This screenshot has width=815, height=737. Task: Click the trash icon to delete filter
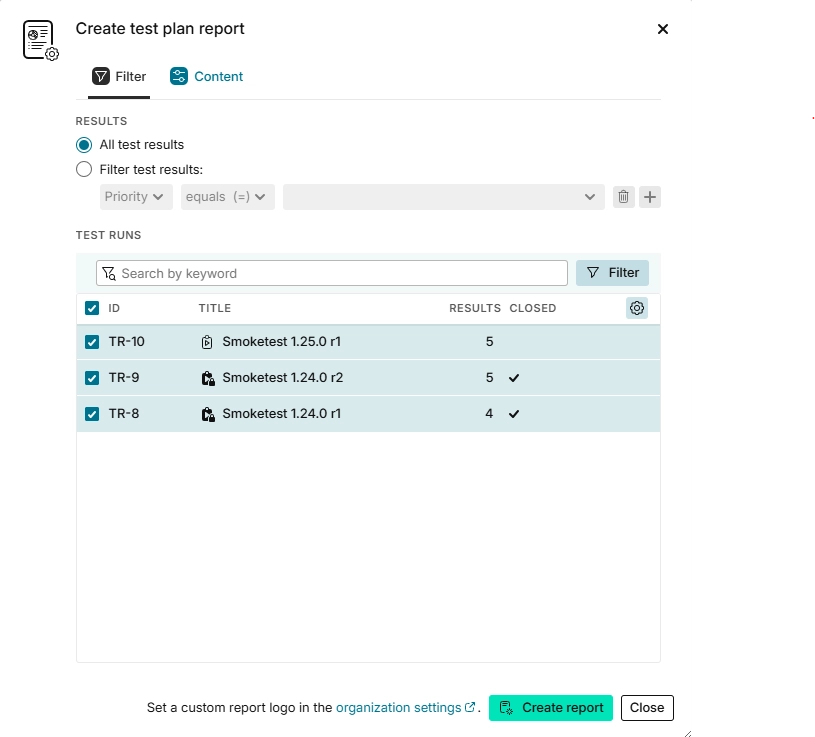click(x=623, y=197)
